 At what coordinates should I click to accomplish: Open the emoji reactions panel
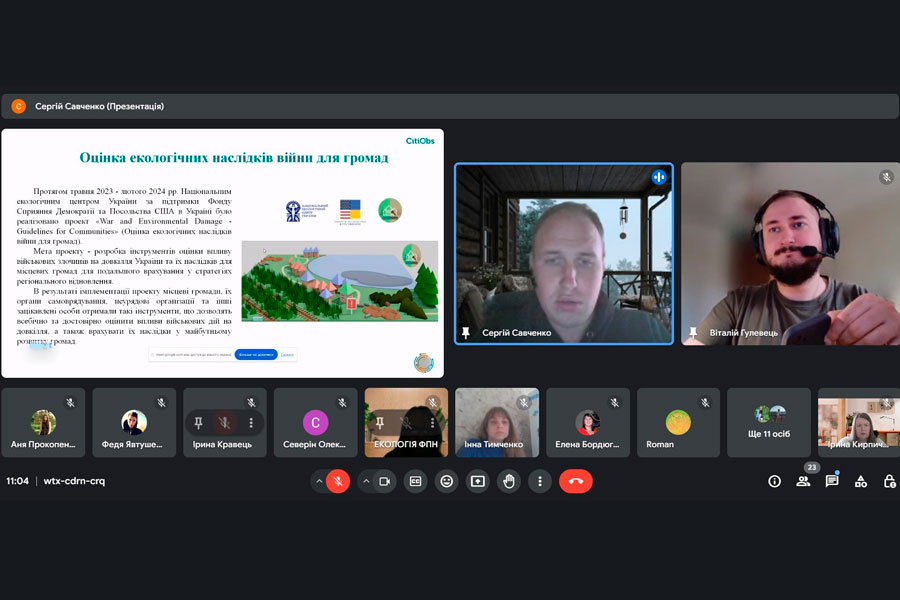447,481
